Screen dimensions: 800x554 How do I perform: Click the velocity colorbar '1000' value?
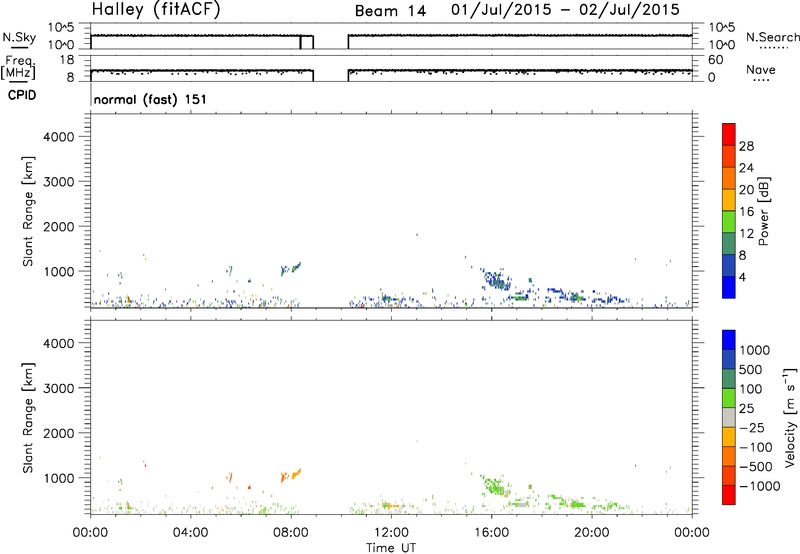(754, 350)
